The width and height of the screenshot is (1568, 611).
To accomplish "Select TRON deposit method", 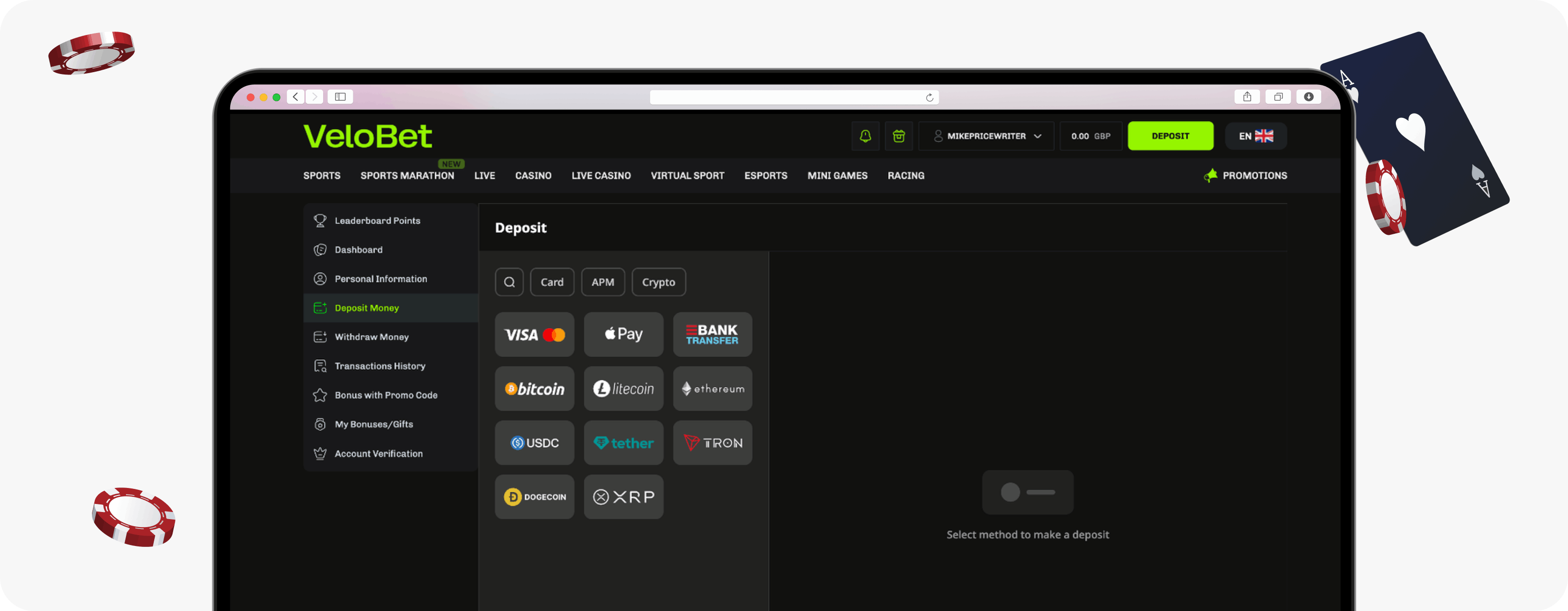I will point(712,443).
